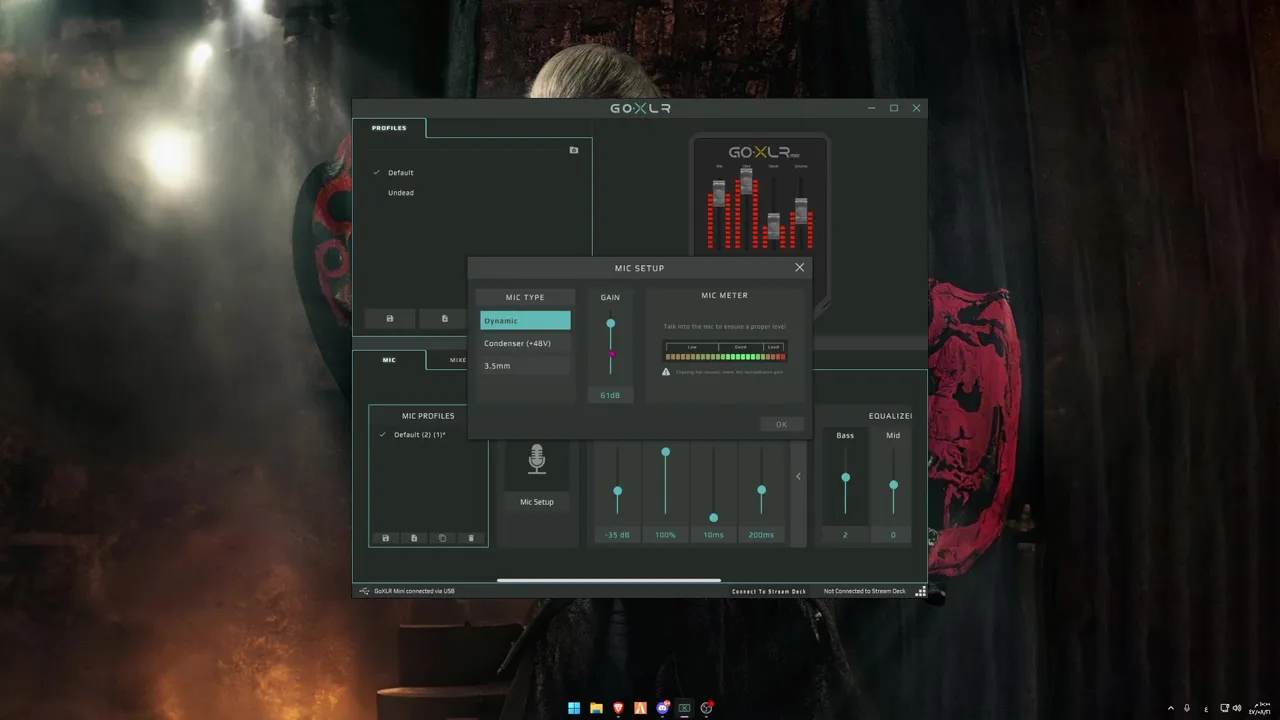Click the 61dB gain value field

pos(610,395)
